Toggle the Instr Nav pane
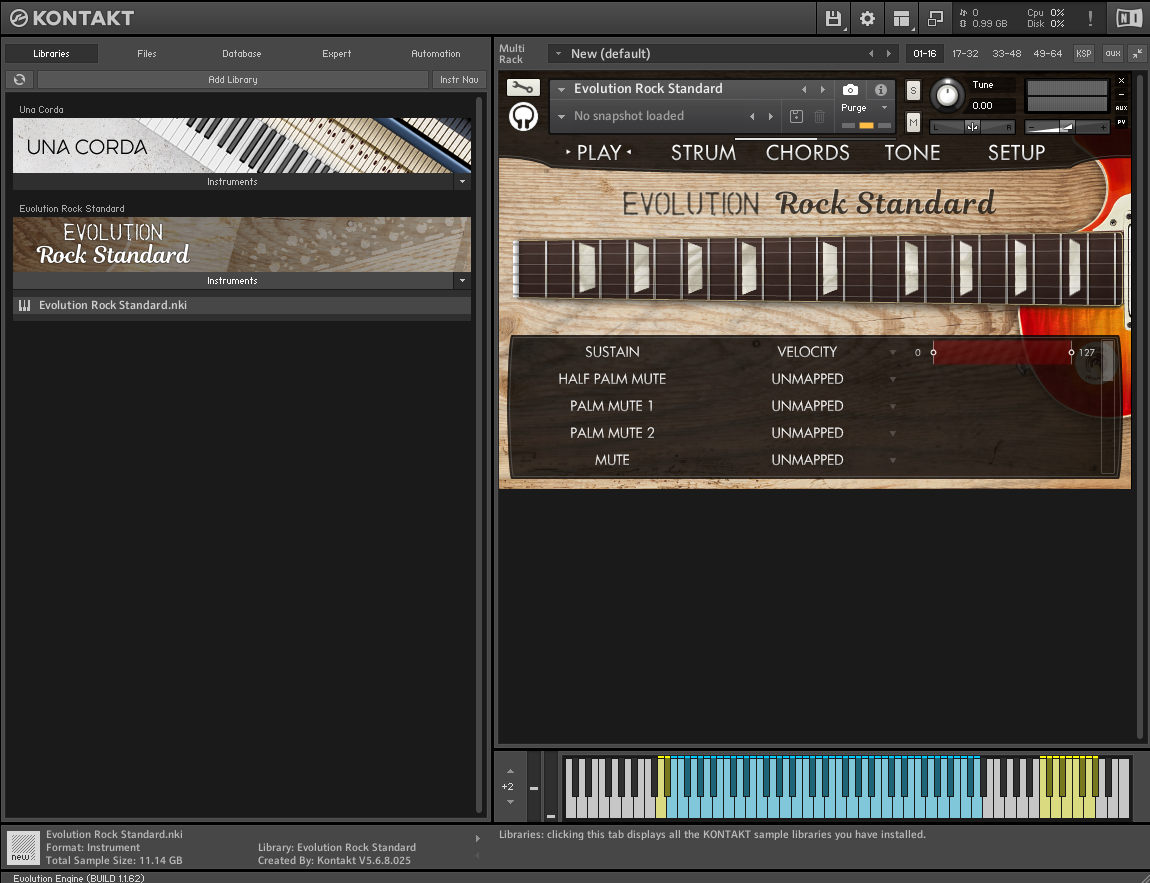The width and height of the screenshot is (1150, 883). 459,79
